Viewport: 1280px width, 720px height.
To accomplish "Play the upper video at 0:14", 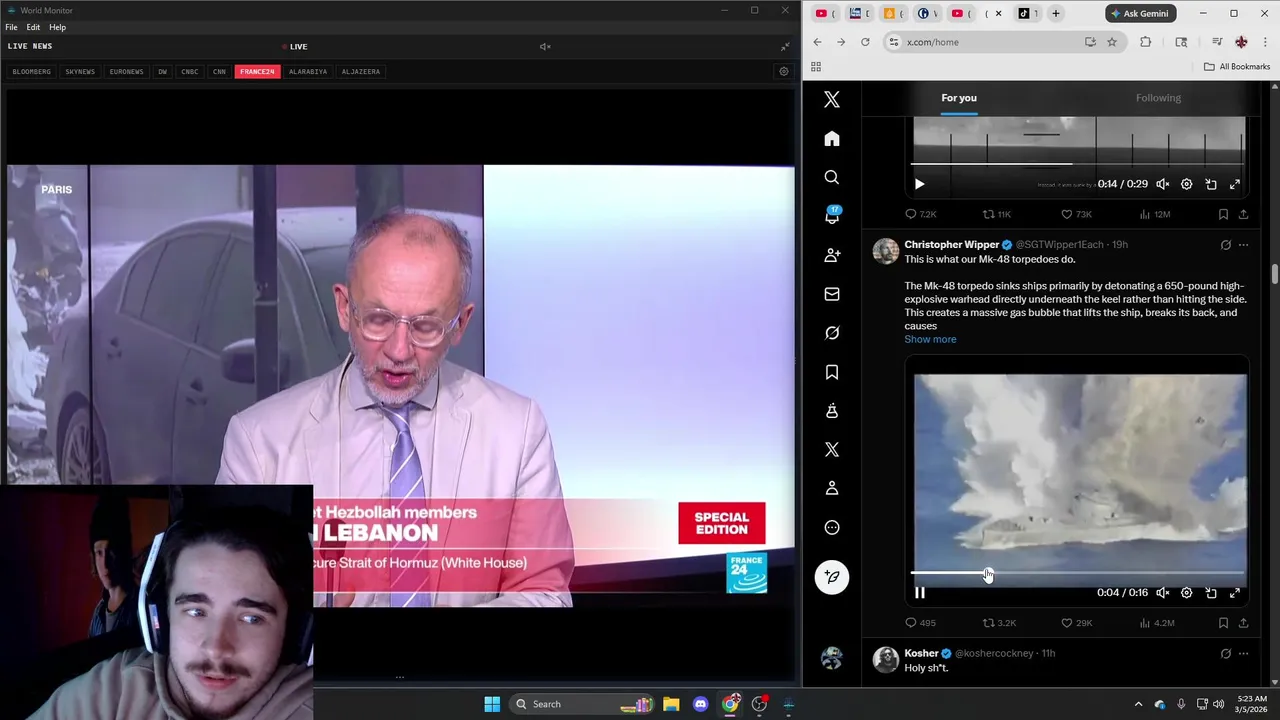I will click(x=920, y=184).
